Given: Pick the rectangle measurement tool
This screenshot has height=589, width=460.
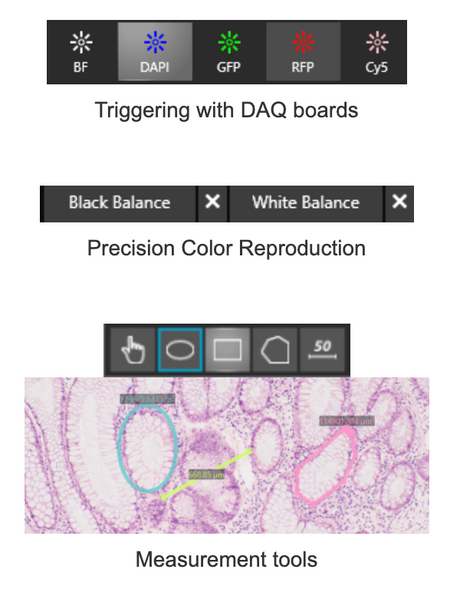Looking at the screenshot, I should click(x=228, y=350).
